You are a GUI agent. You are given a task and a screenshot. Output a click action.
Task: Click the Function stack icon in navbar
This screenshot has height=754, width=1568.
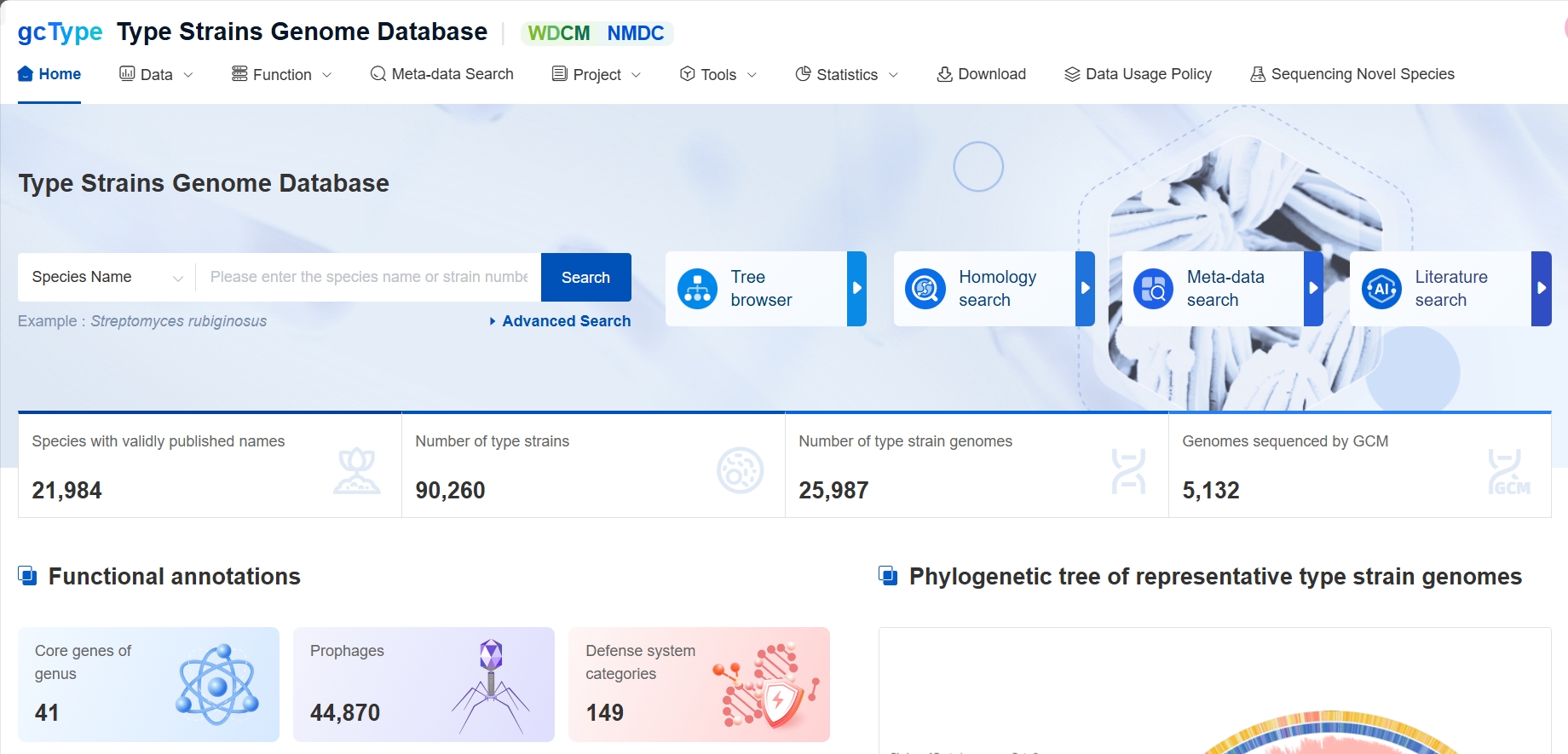coord(239,74)
